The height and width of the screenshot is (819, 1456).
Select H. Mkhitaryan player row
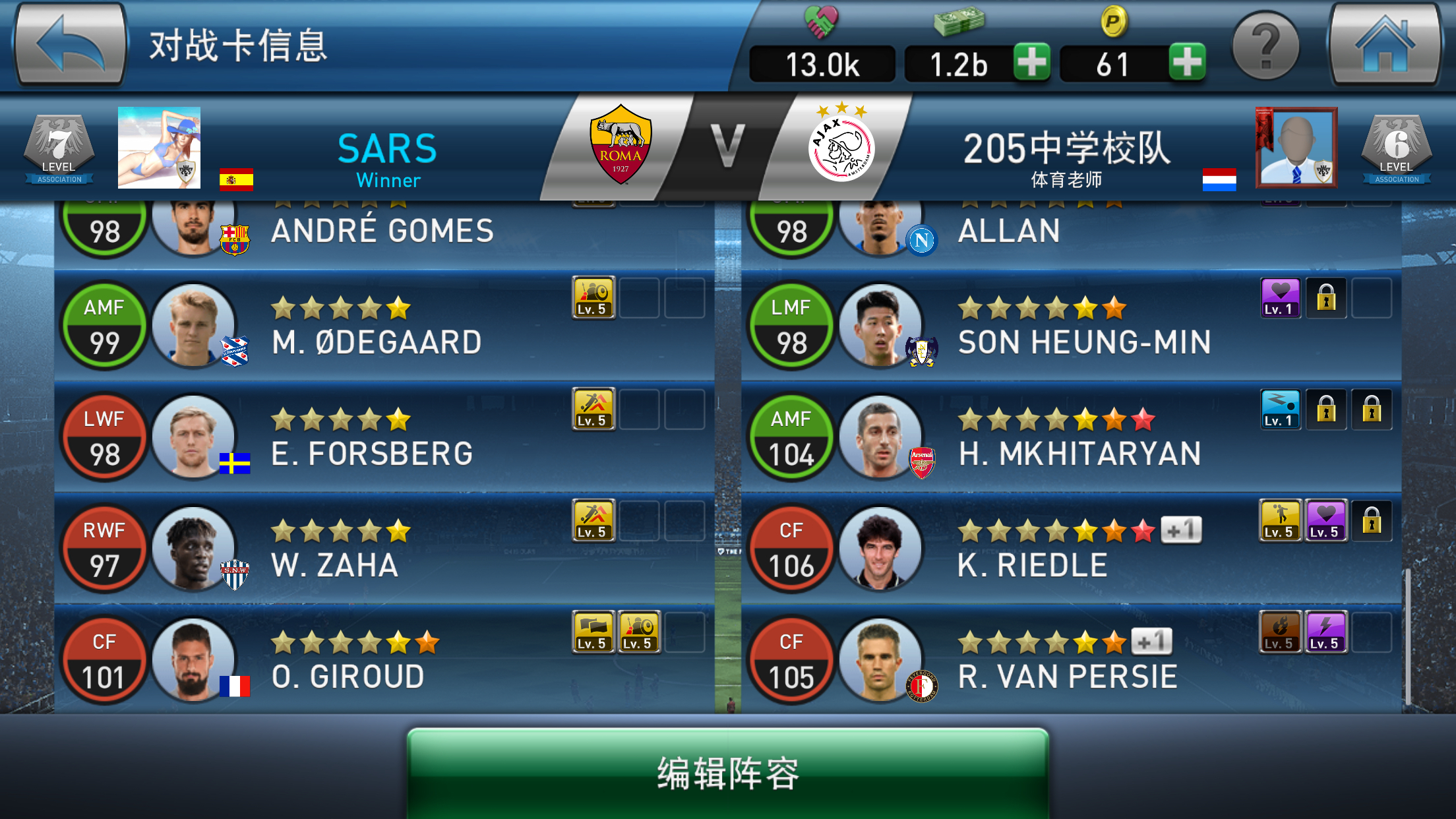[1071, 437]
